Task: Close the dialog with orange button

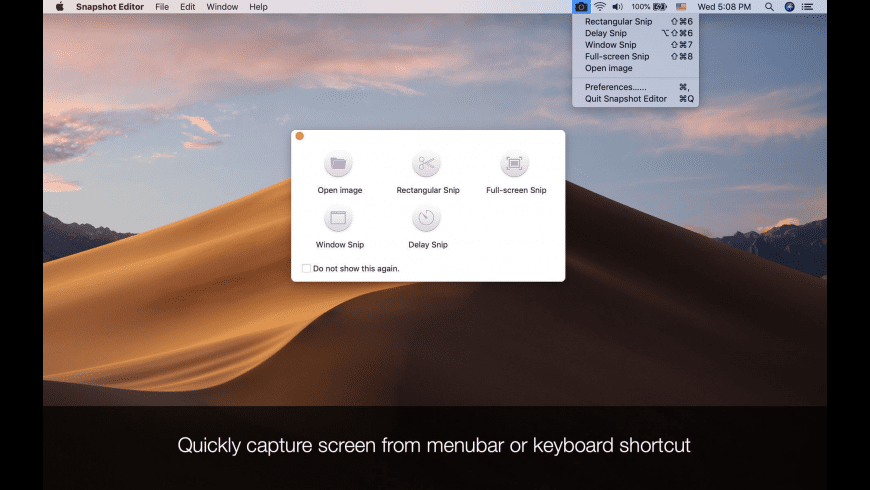Action: pyautogui.click(x=300, y=136)
